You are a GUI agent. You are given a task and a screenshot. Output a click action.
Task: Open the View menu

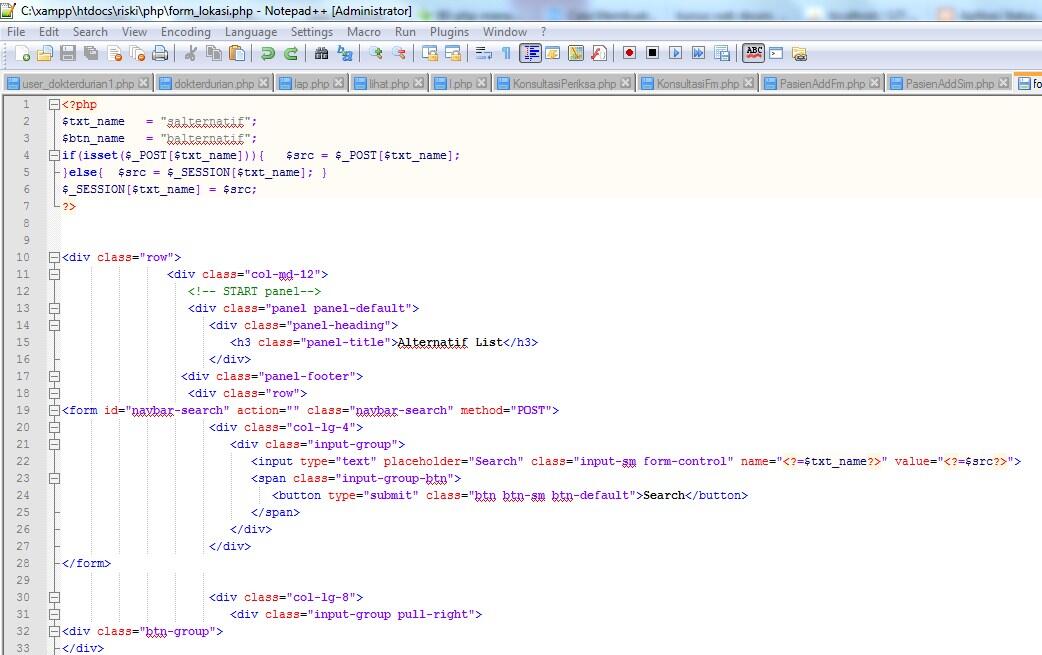[134, 32]
